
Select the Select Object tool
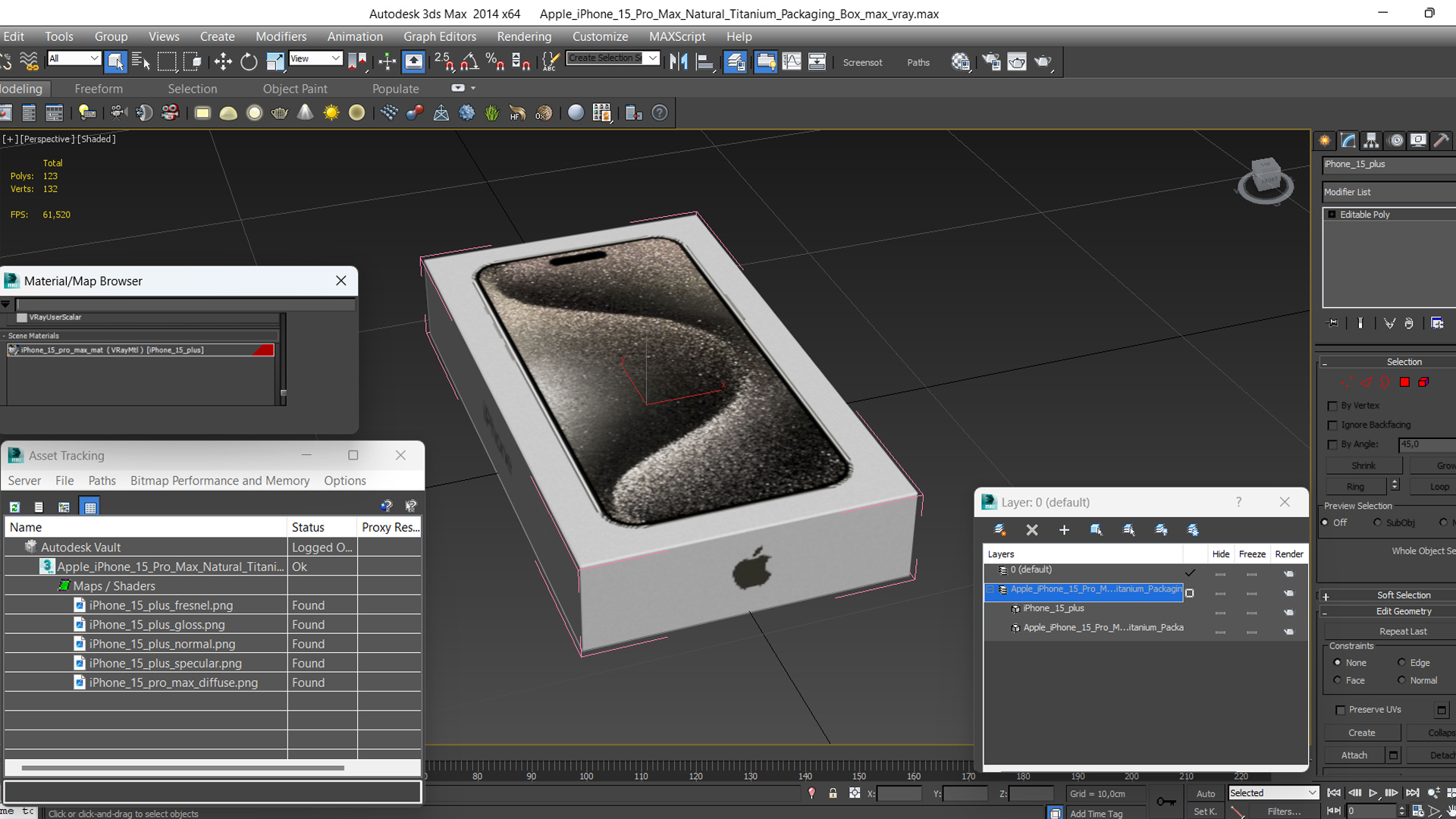coord(115,61)
